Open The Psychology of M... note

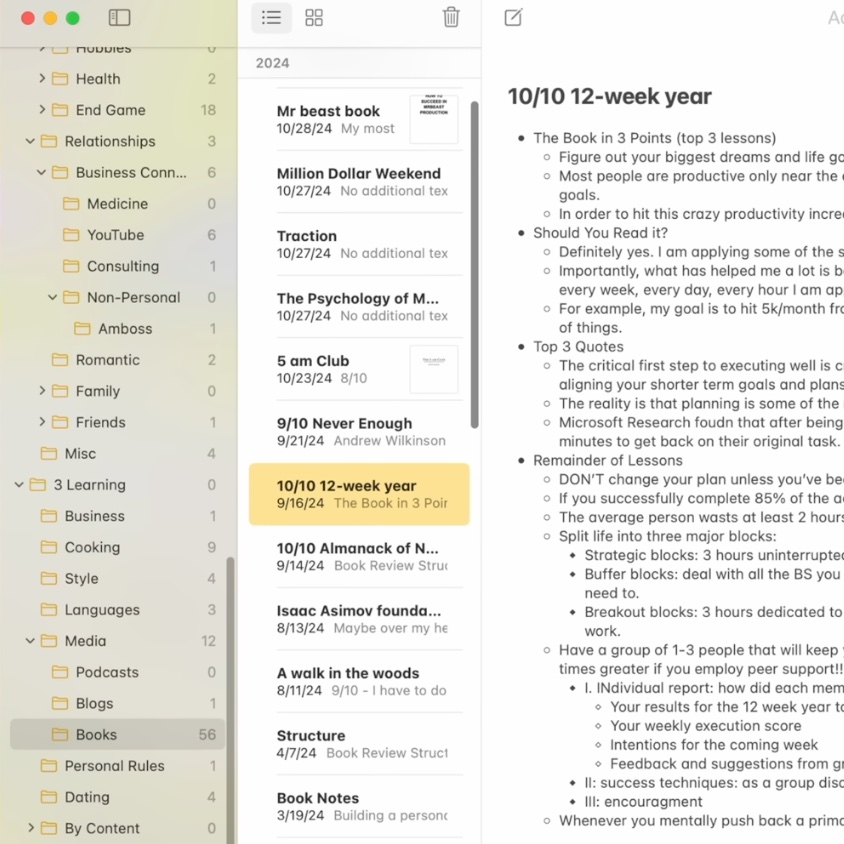pos(359,307)
